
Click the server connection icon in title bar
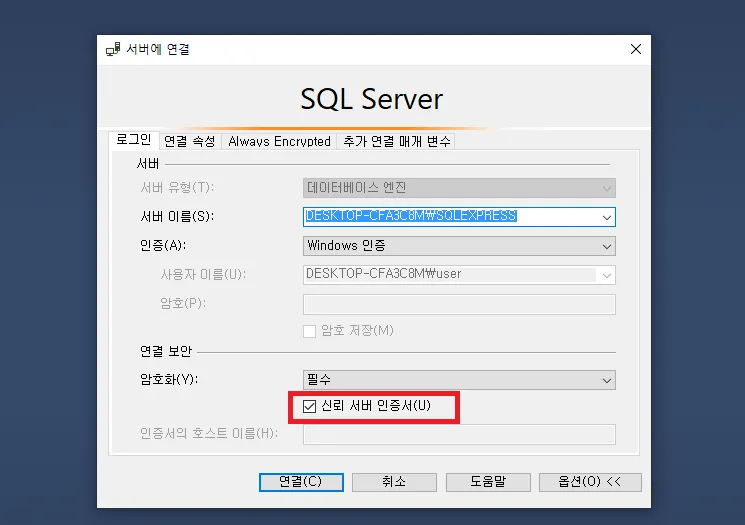tap(113, 49)
